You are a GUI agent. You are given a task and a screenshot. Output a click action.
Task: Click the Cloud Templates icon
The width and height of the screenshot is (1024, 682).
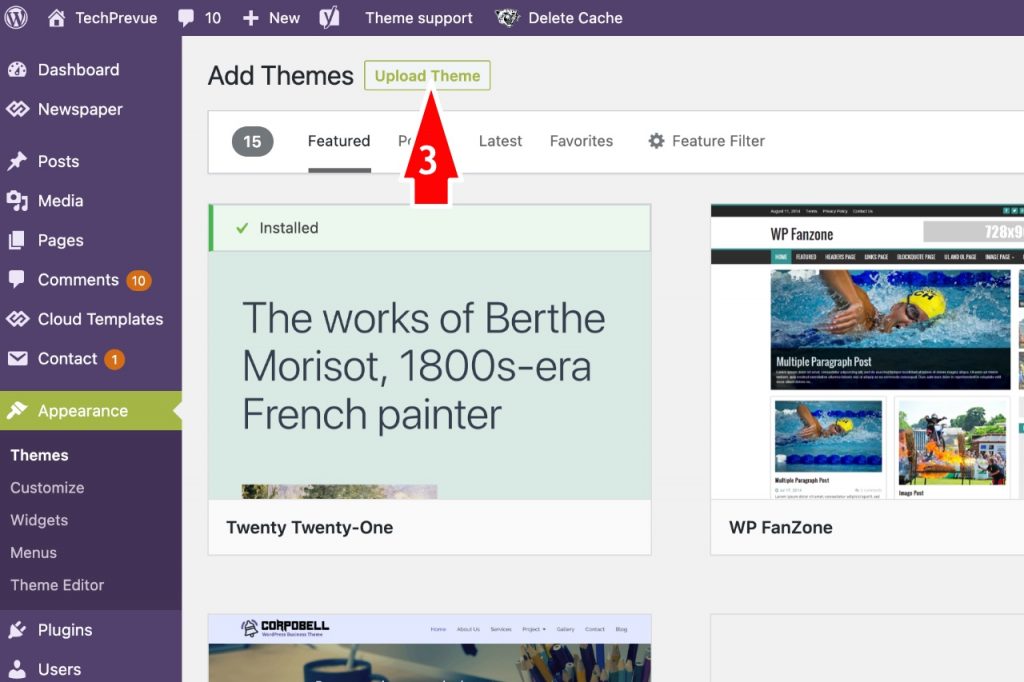18,319
